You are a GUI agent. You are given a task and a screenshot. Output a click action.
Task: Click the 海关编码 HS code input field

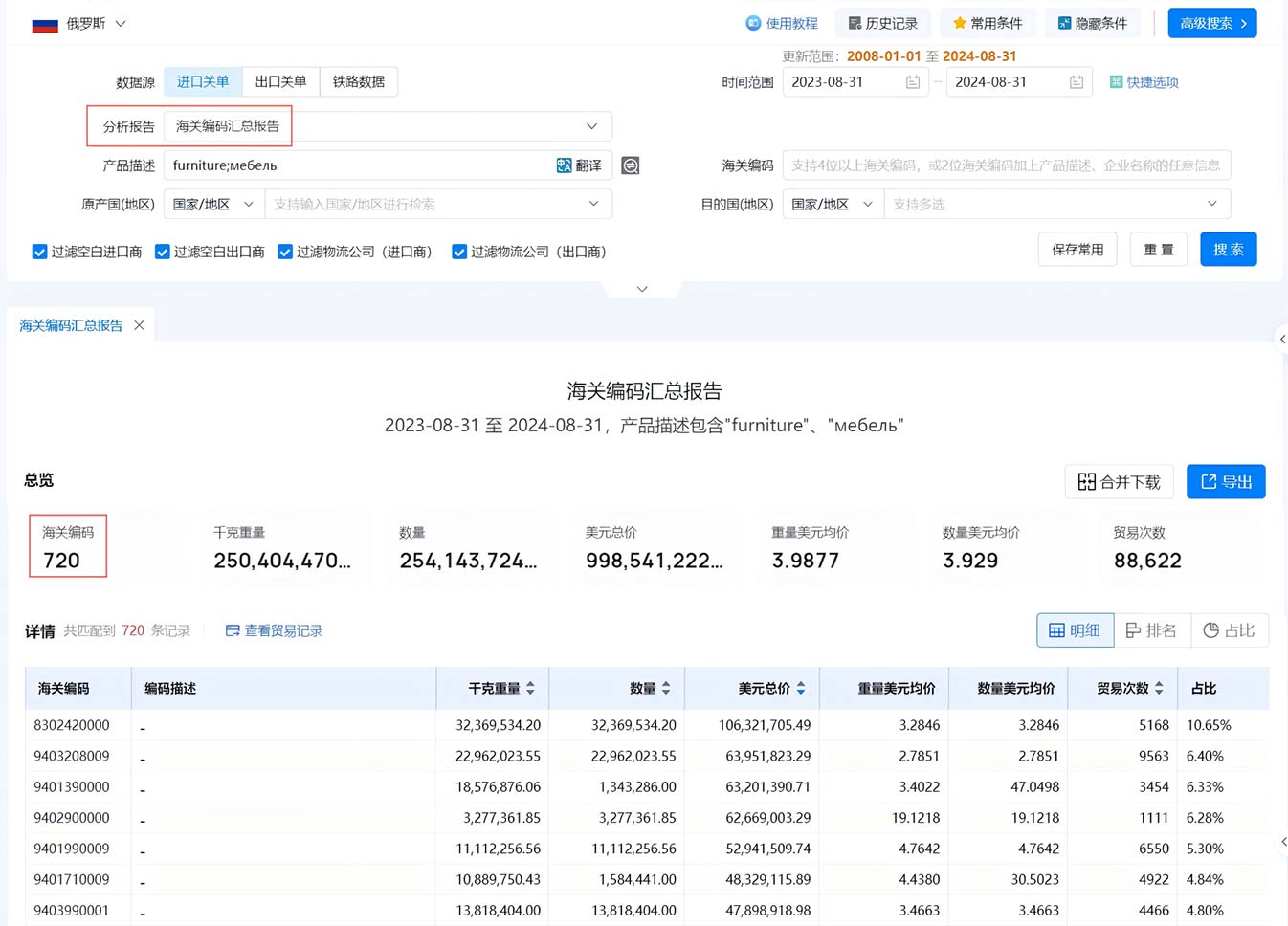(1007, 165)
